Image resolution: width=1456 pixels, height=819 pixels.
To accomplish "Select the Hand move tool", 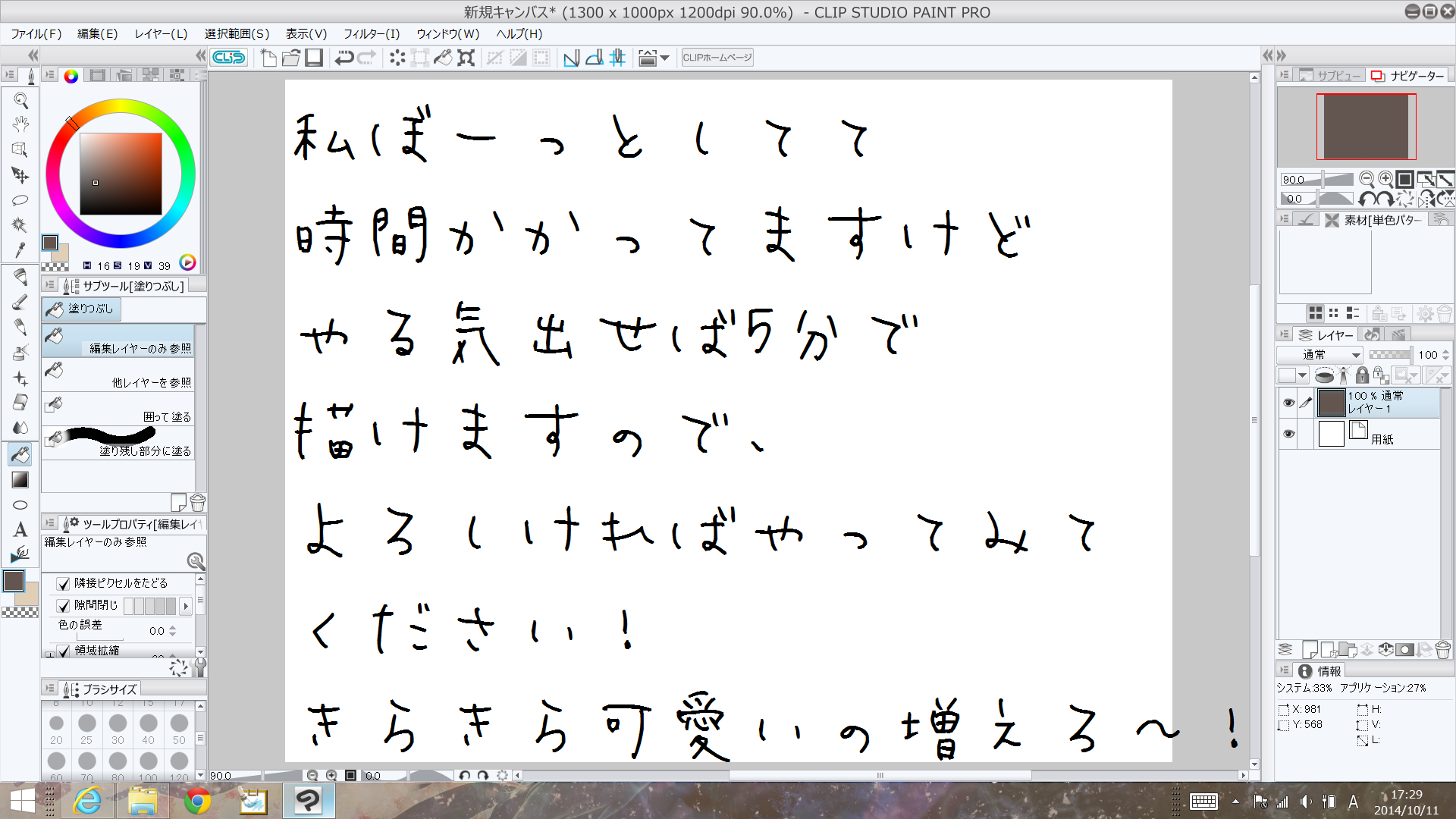I will point(20,124).
